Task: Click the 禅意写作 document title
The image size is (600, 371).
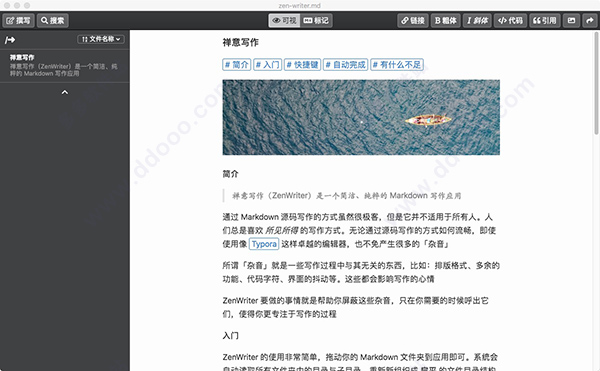Action: [x=240, y=42]
